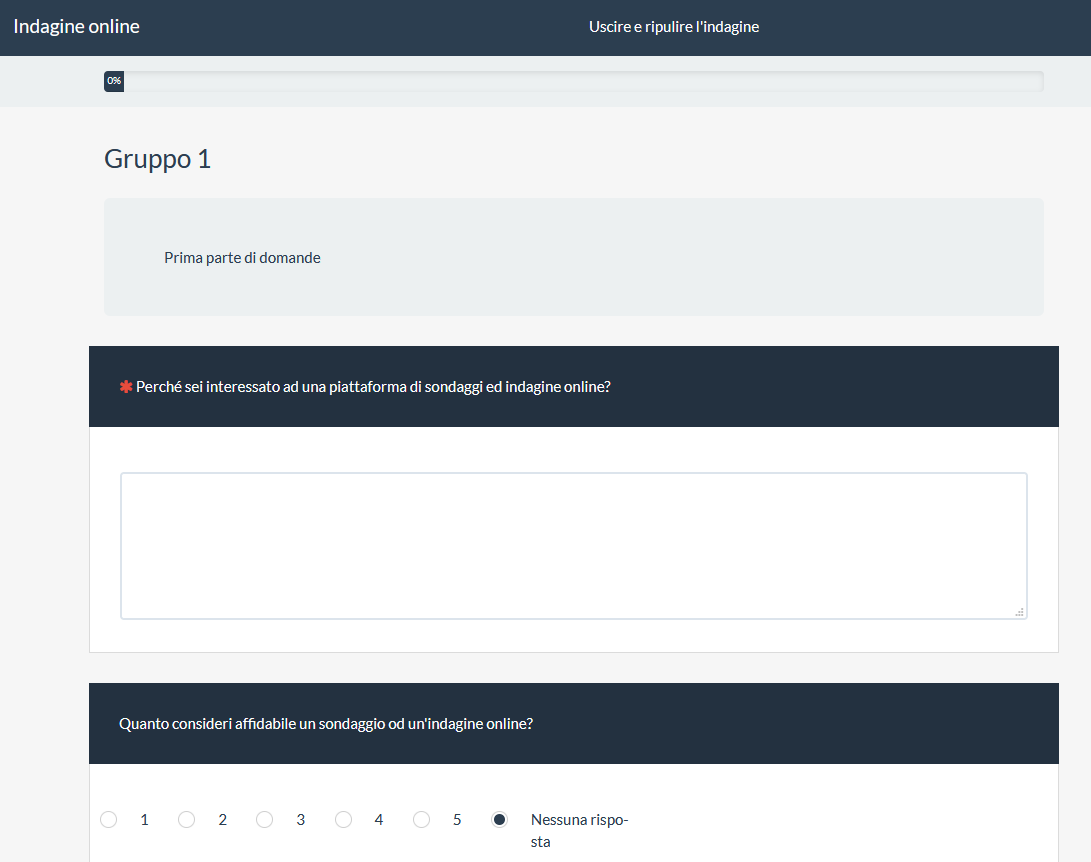Click 'Gruppo 1' heading text
1091x862 pixels.
[157, 159]
